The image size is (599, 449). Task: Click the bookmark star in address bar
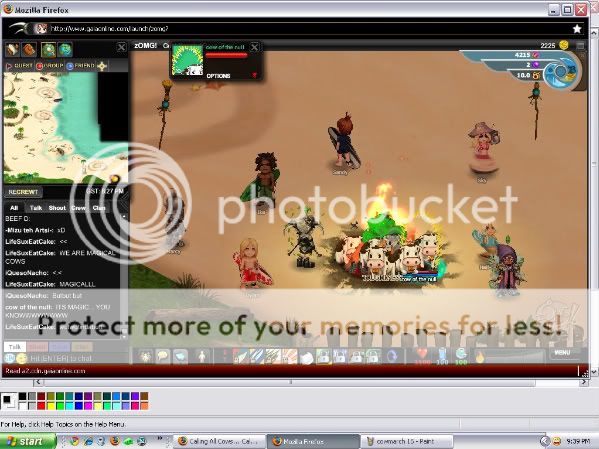577,29
